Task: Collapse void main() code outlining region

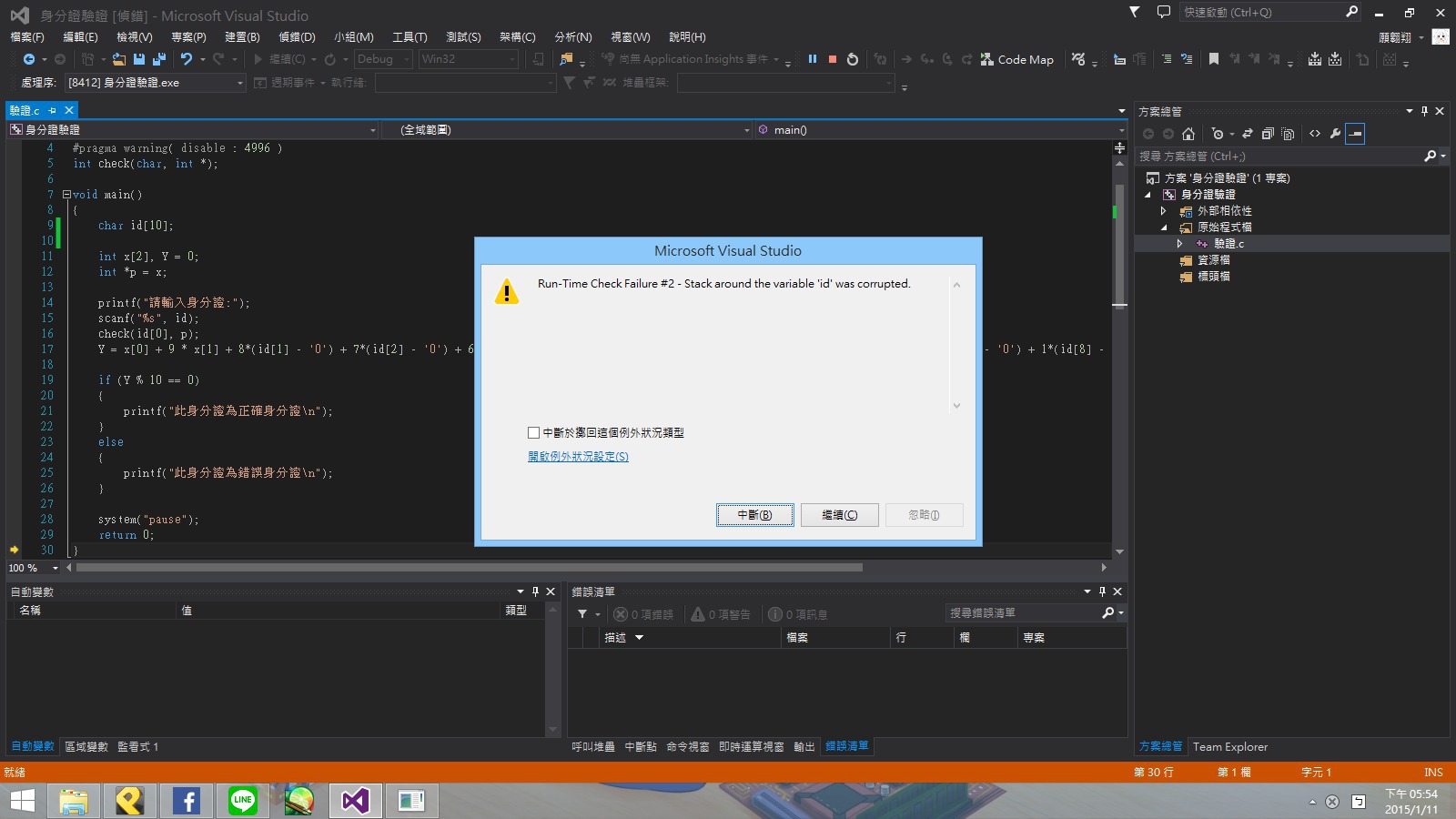Action: click(x=66, y=195)
